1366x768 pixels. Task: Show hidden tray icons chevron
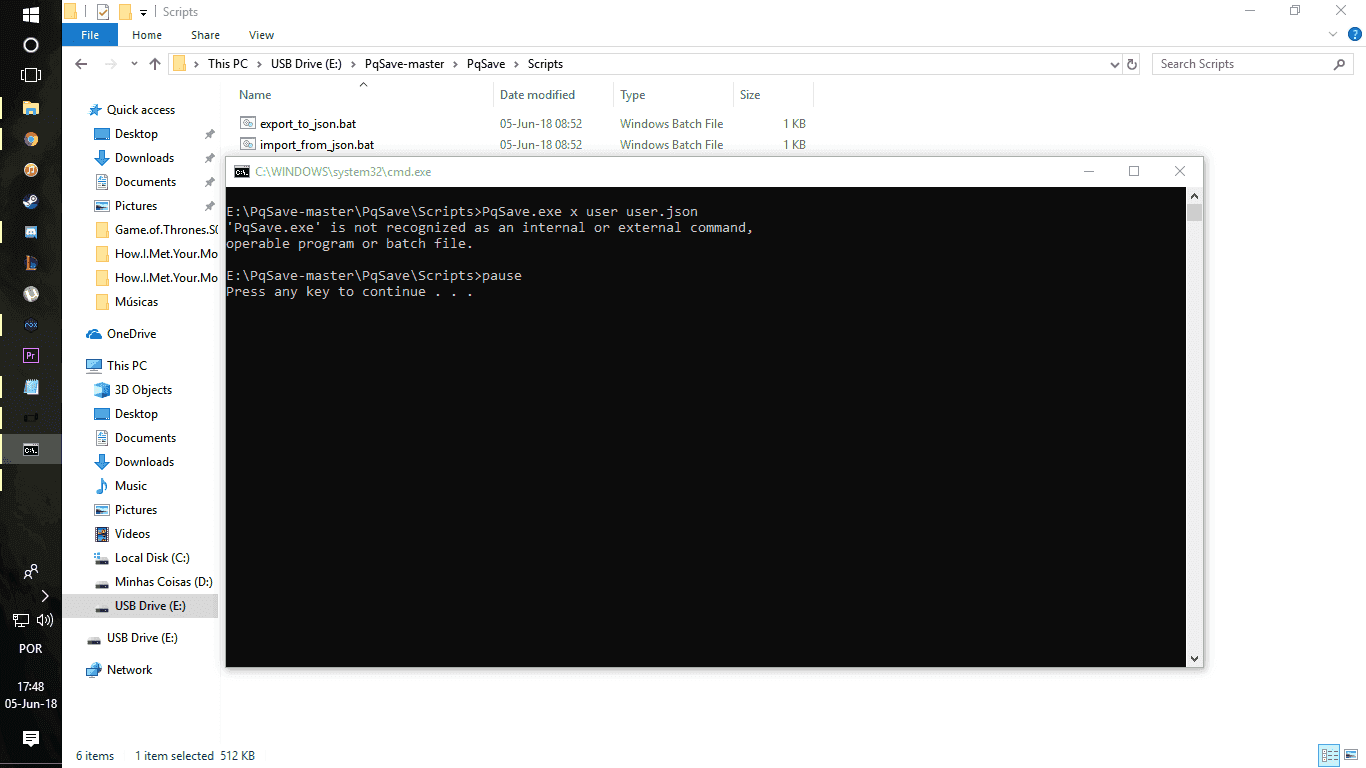coord(44,595)
